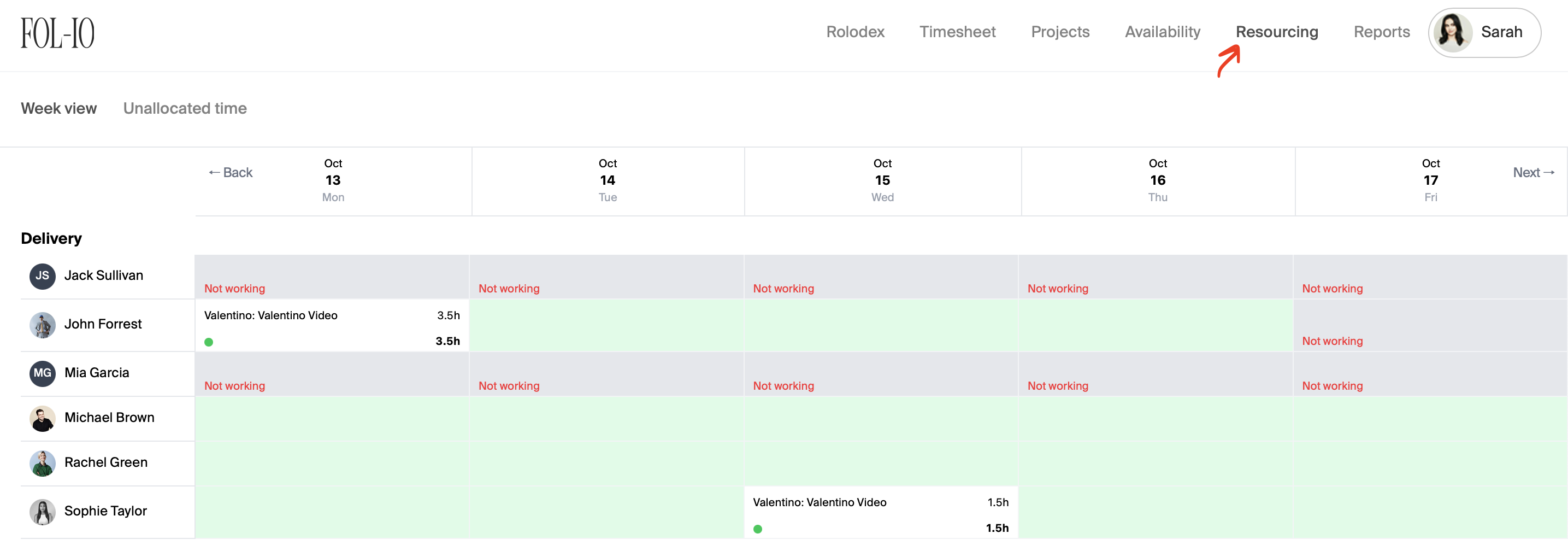Switch to the Unallocated time tab
Viewport: 1568px width, 551px height.
pyautogui.click(x=185, y=108)
